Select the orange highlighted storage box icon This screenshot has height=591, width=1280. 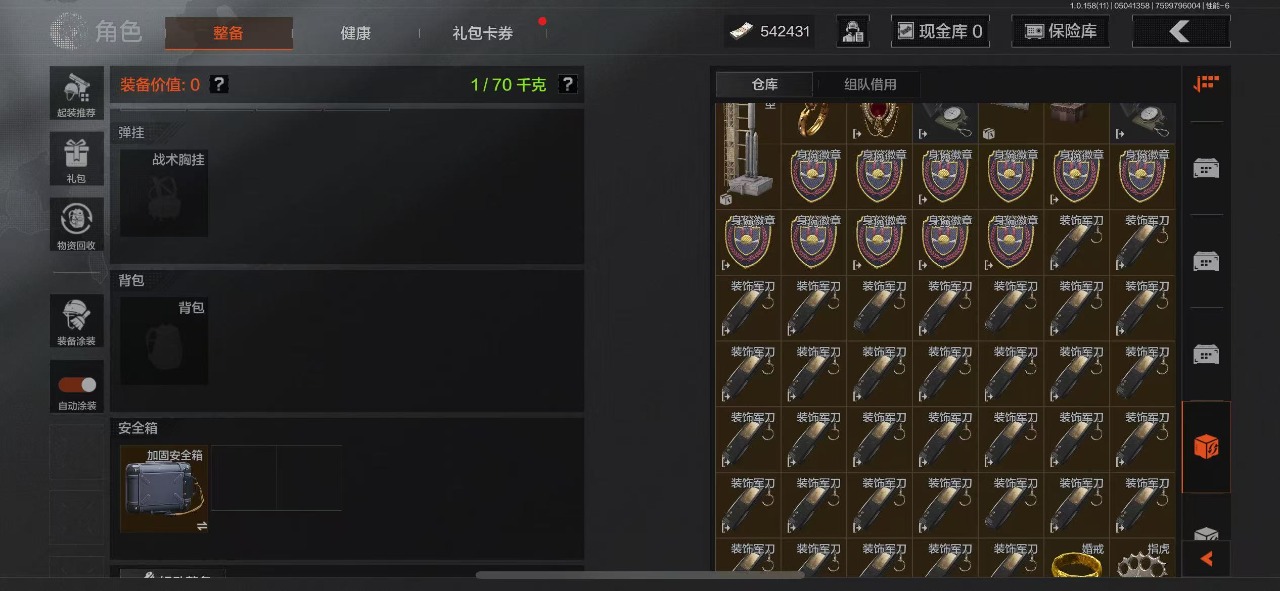point(1206,446)
